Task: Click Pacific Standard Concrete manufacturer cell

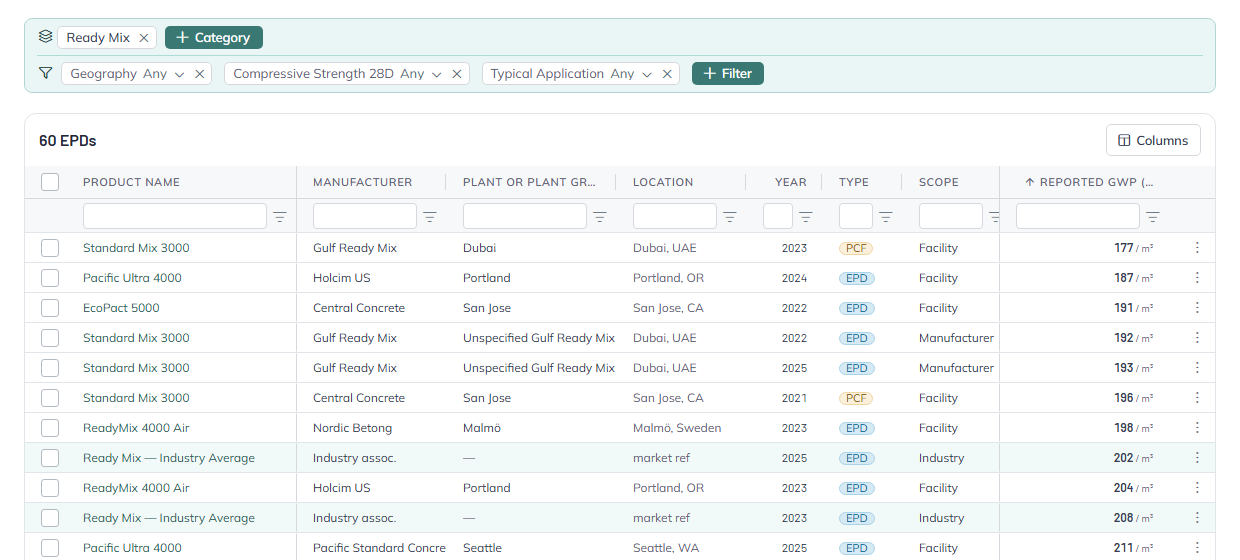Action: [x=379, y=548]
